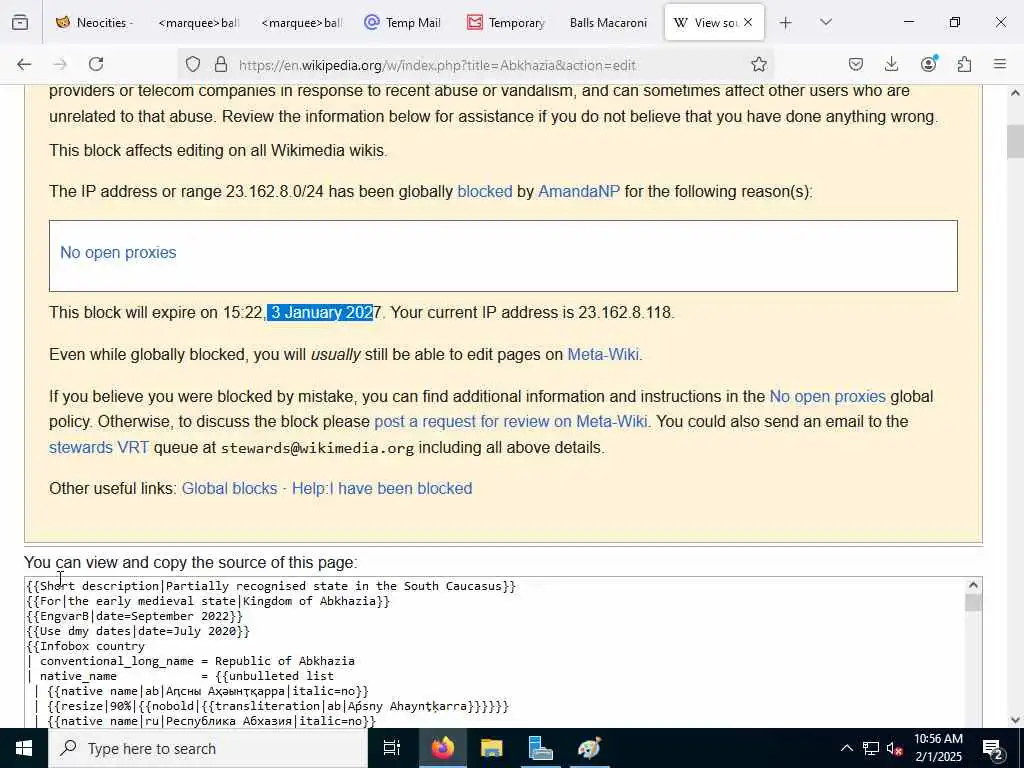
Task: Open the clock showing 10:56 AM
Action: (938, 748)
